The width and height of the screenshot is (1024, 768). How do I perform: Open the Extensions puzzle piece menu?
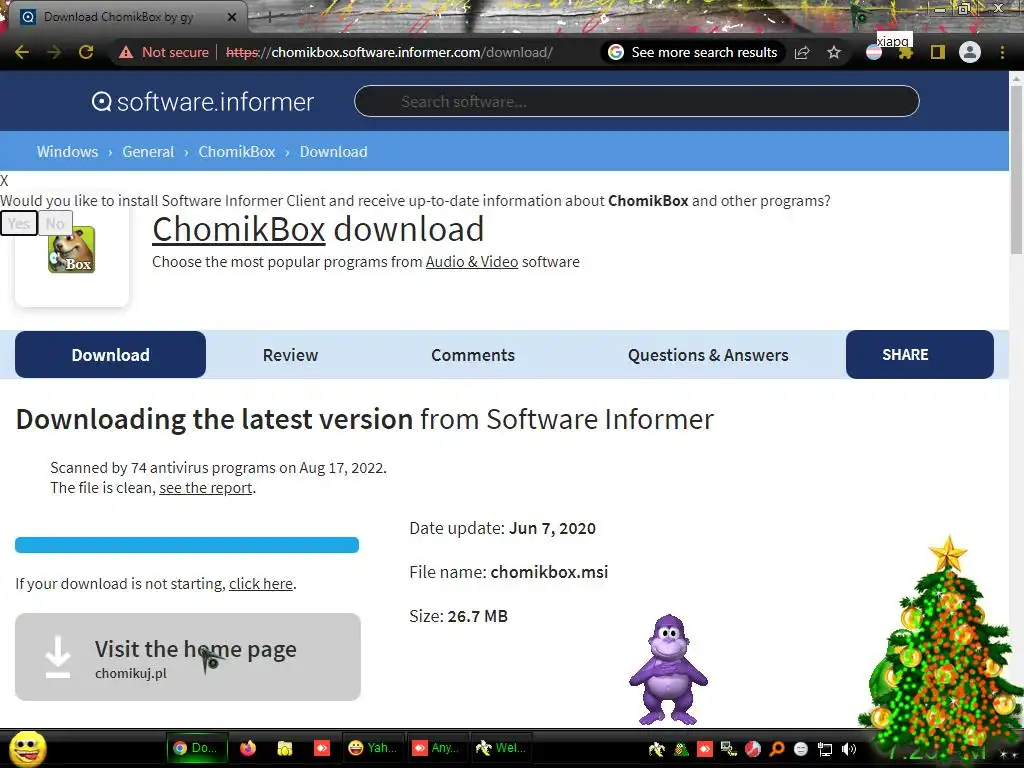pos(906,53)
